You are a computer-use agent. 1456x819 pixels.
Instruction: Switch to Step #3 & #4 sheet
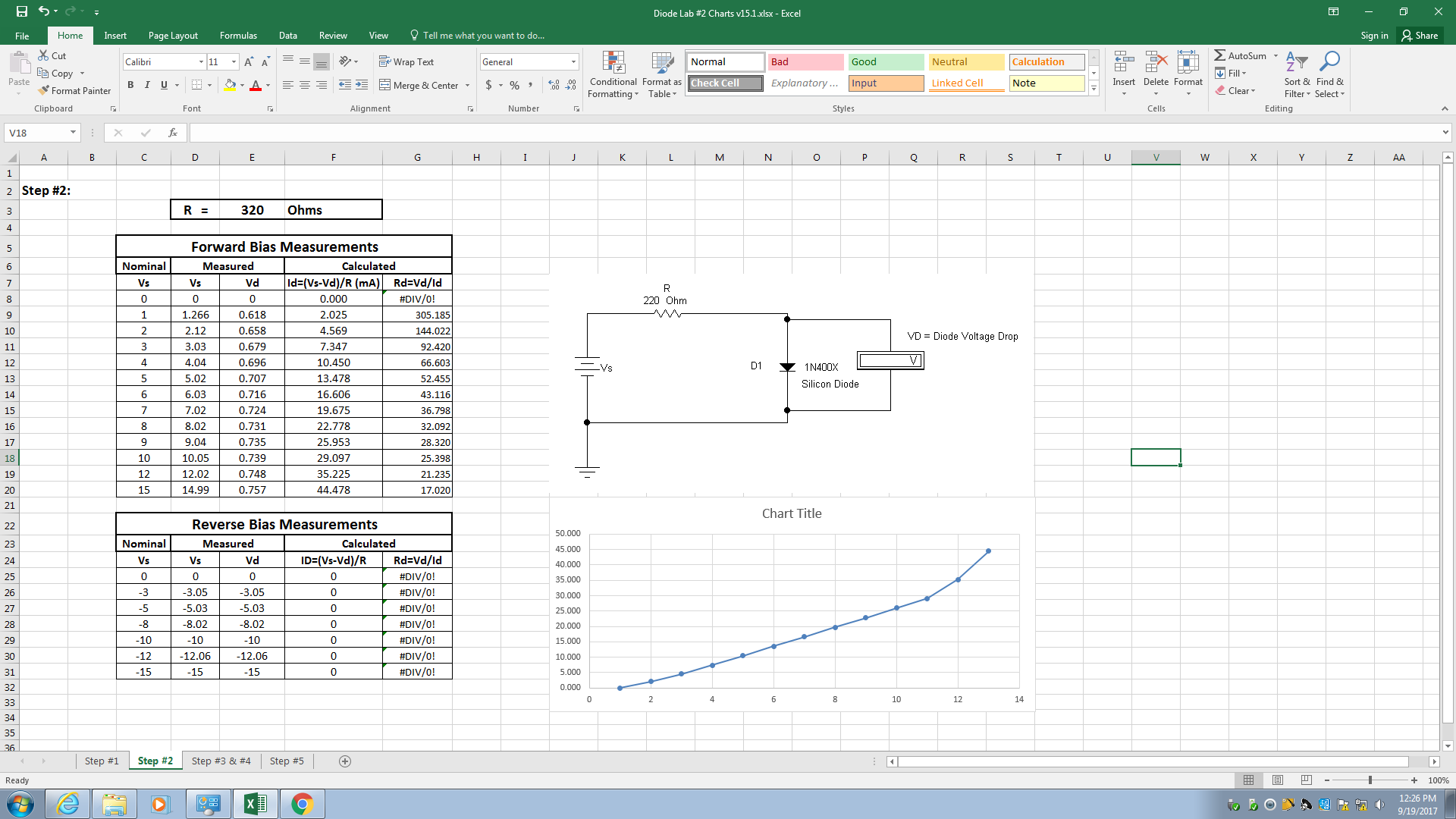[x=221, y=761]
